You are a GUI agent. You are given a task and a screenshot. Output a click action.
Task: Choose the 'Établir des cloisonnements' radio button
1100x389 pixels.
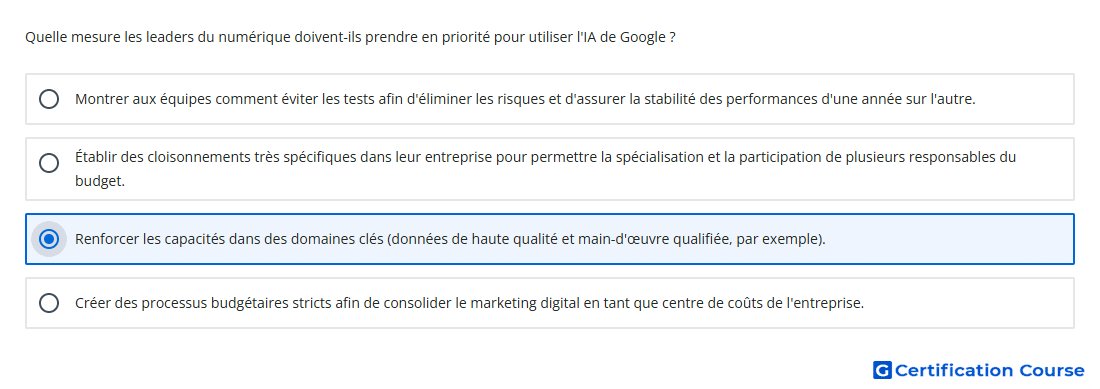tap(49, 163)
